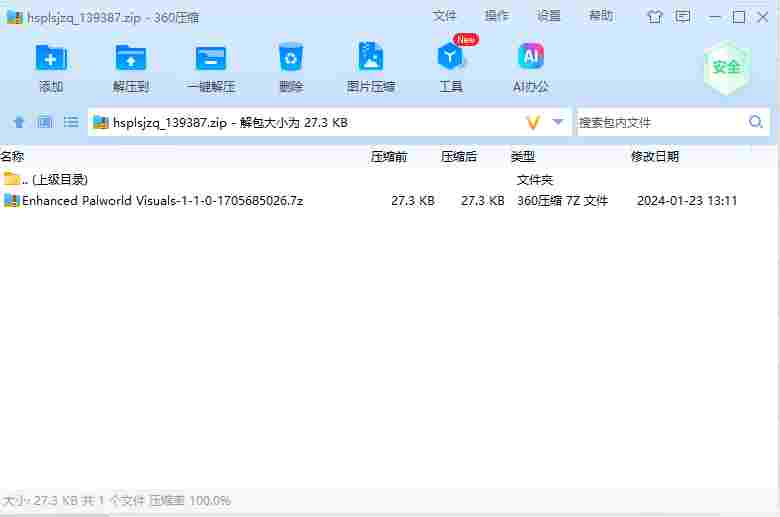This screenshot has width=780, height=517.
Task: Click the 安全 security shield badge
Action: tap(727, 68)
